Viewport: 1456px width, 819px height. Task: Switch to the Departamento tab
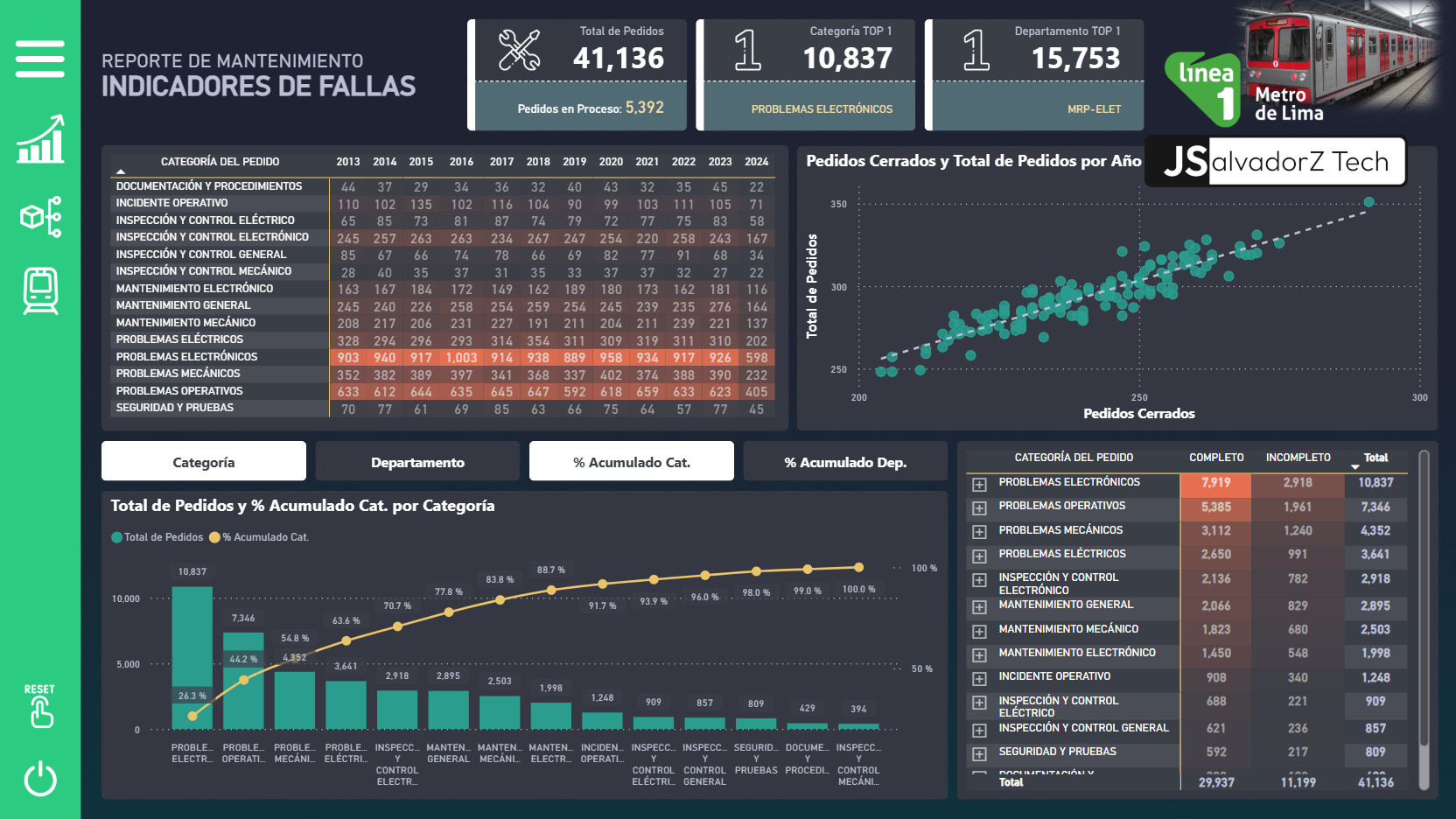click(x=417, y=462)
